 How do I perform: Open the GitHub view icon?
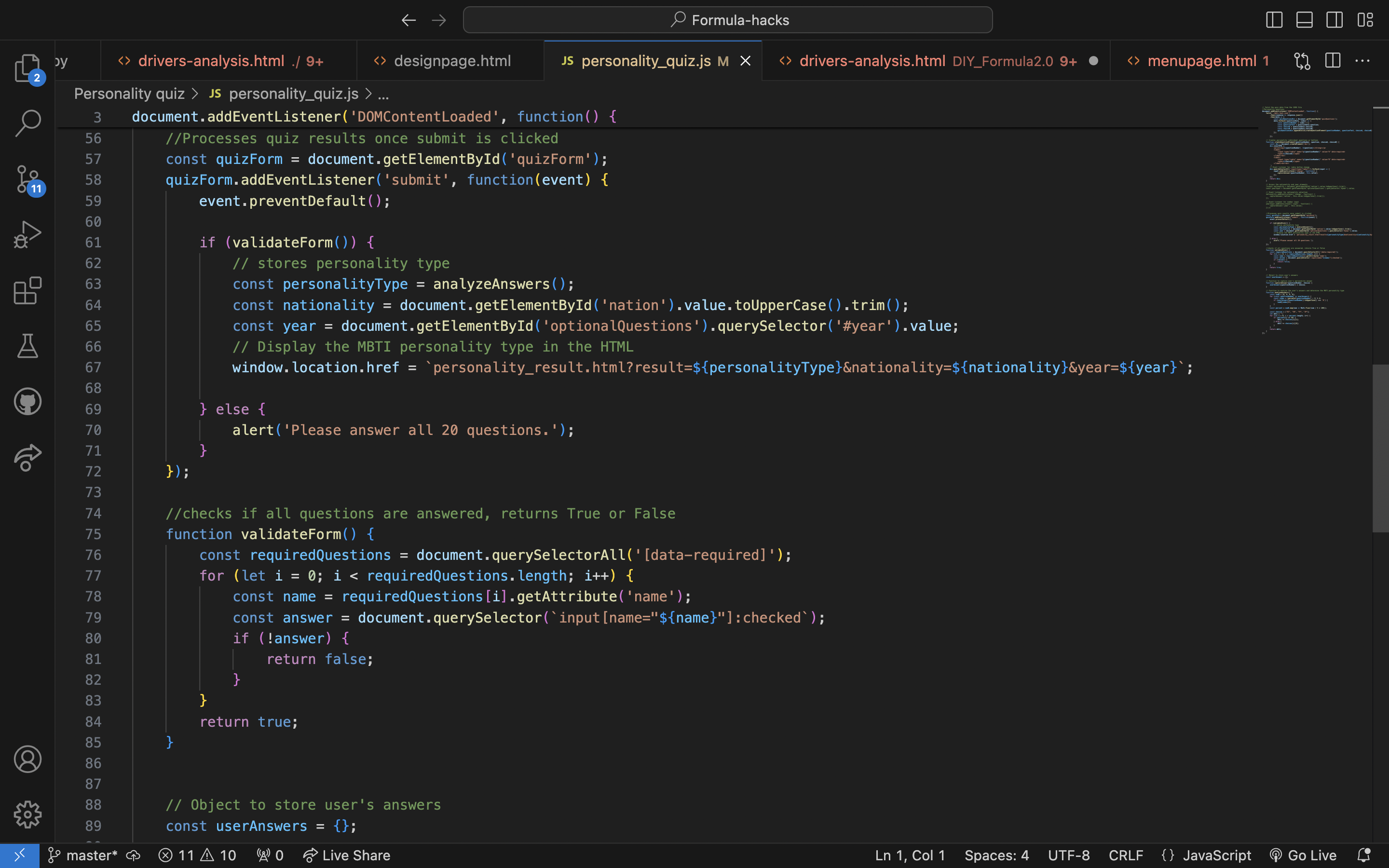[x=27, y=401]
